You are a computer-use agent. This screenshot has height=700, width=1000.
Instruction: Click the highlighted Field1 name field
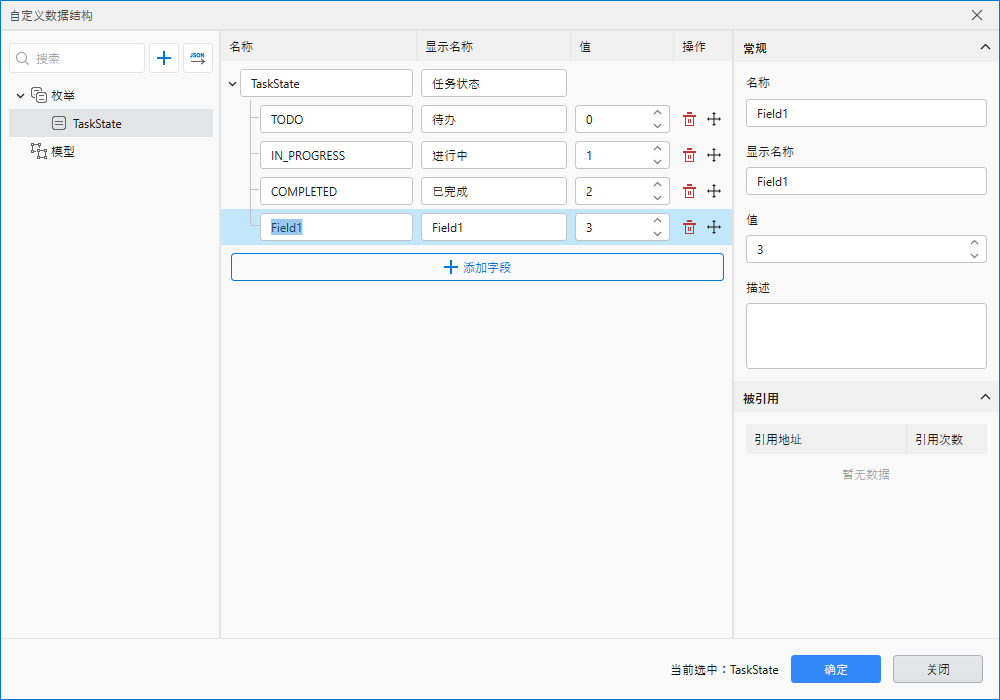click(x=336, y=227)
